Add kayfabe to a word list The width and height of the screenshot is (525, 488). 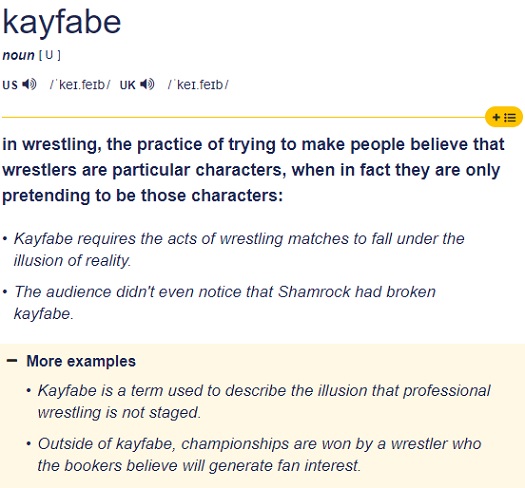click(x=504, y=117)
